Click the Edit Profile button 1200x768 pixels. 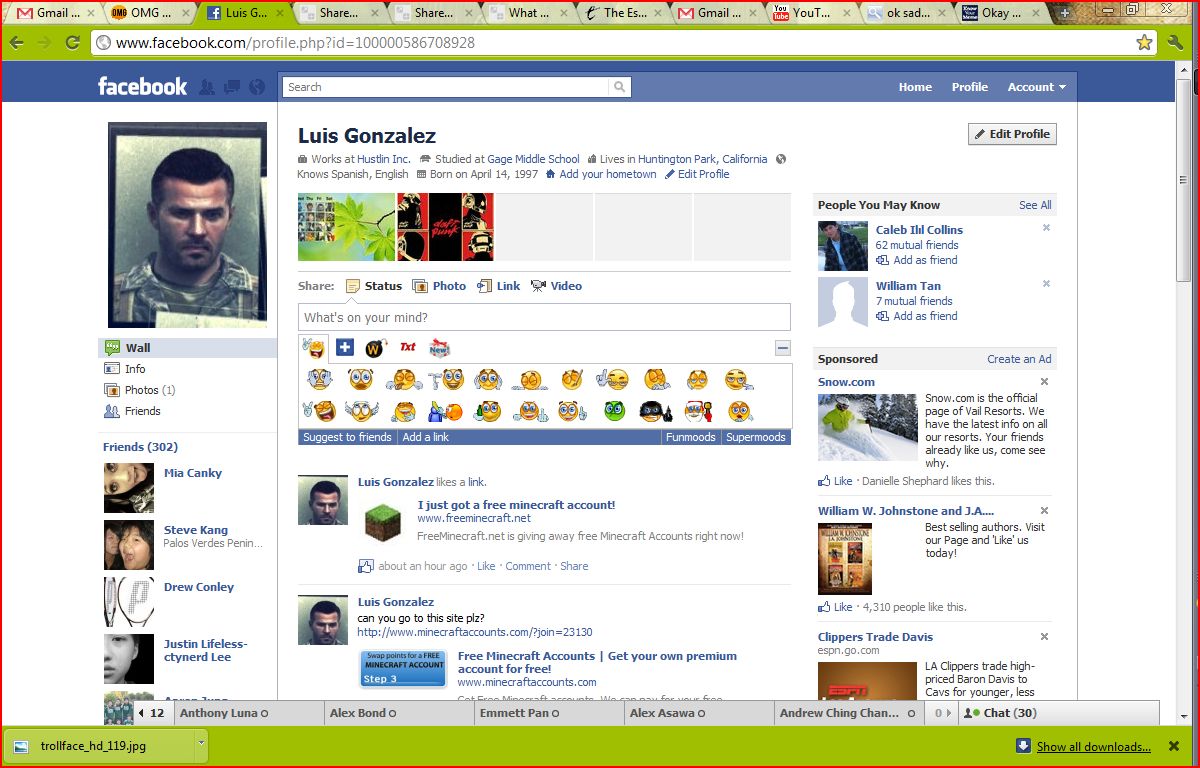(1012, 134)
